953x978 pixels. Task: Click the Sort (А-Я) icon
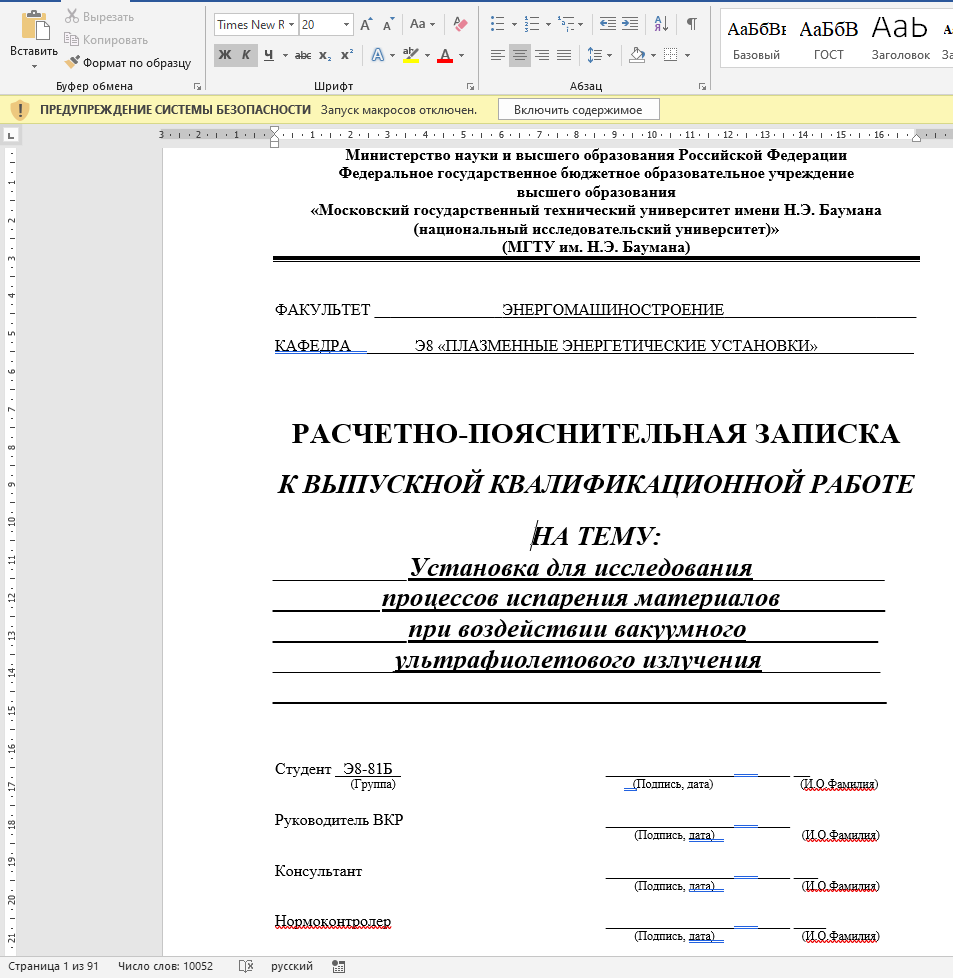click(x=661, y=24)
